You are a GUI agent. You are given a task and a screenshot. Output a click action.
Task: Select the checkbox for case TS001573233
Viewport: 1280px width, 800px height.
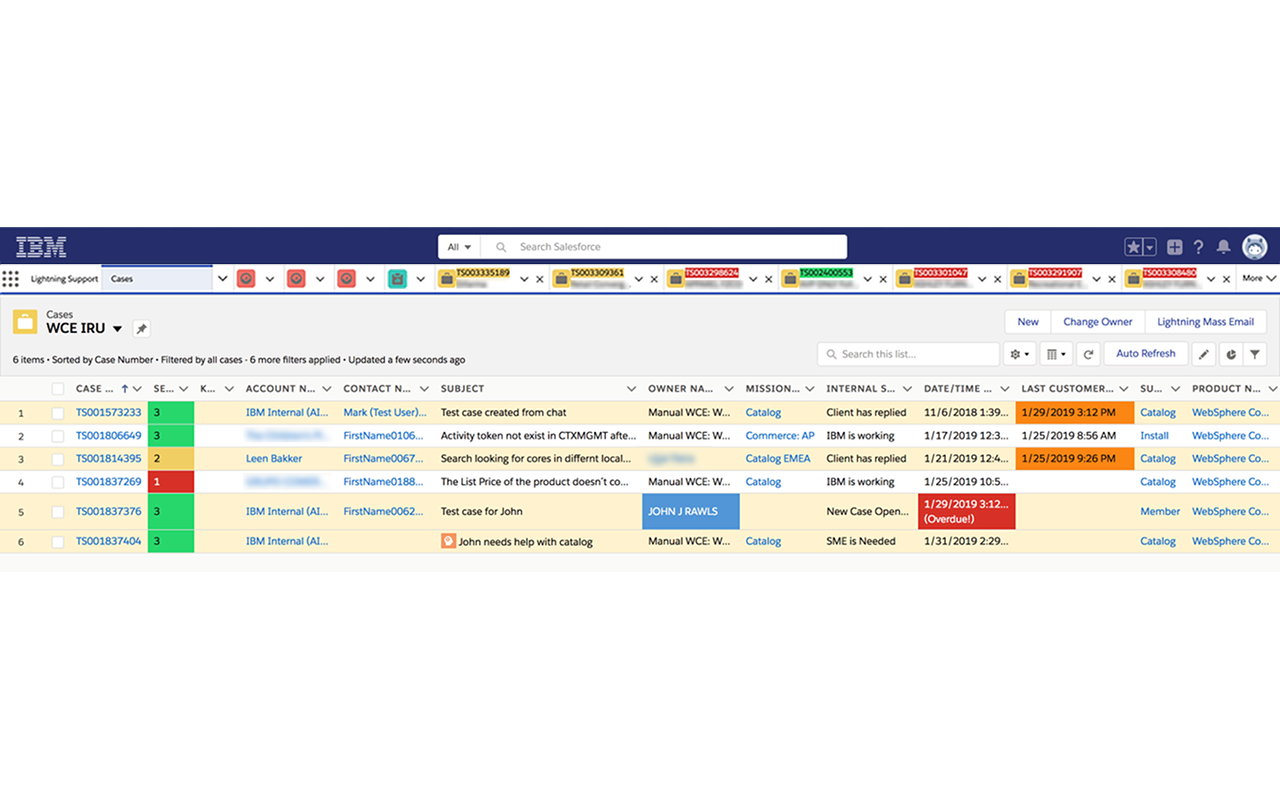click(x=58, y=413)
